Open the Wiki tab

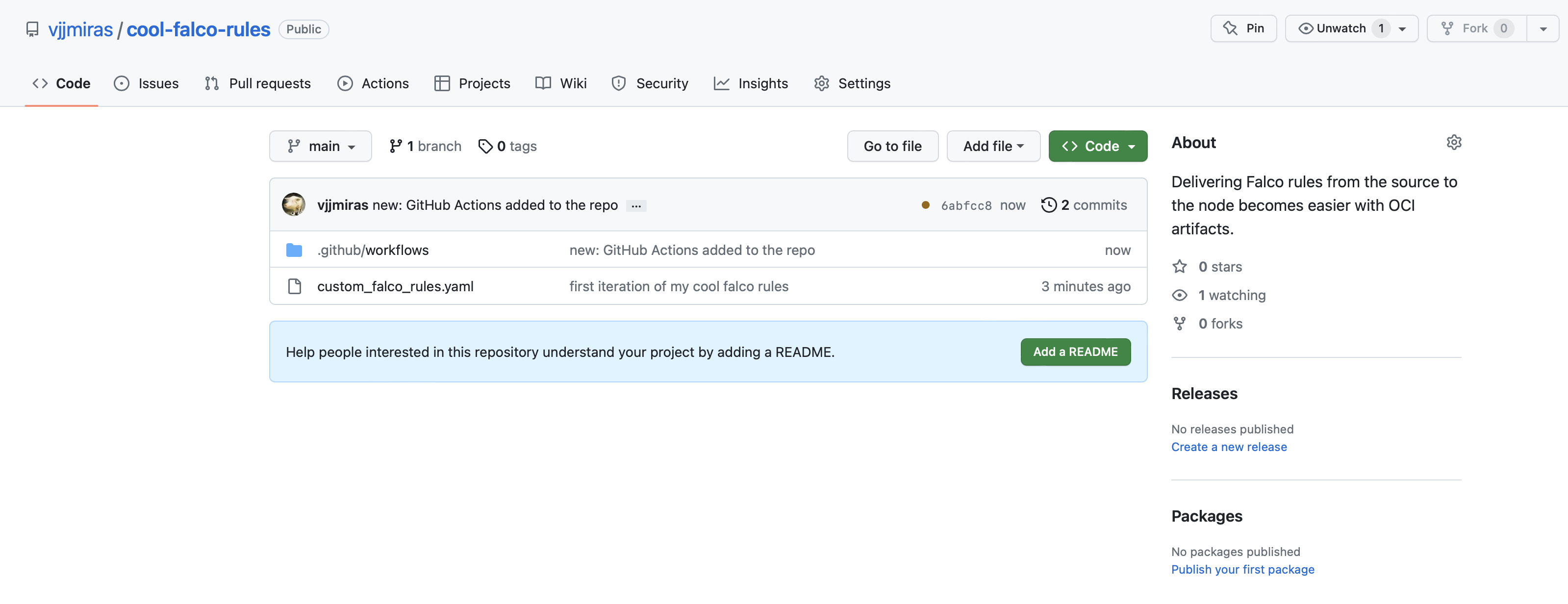(x=572, y=83)
